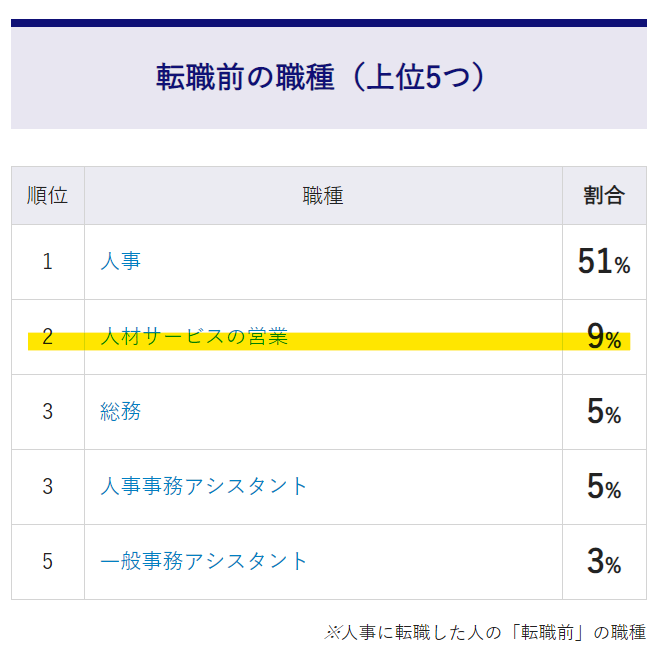Click rank 2 in the highlighted row
The height and width of the screenshot is (669, 667).
(47, 337)
